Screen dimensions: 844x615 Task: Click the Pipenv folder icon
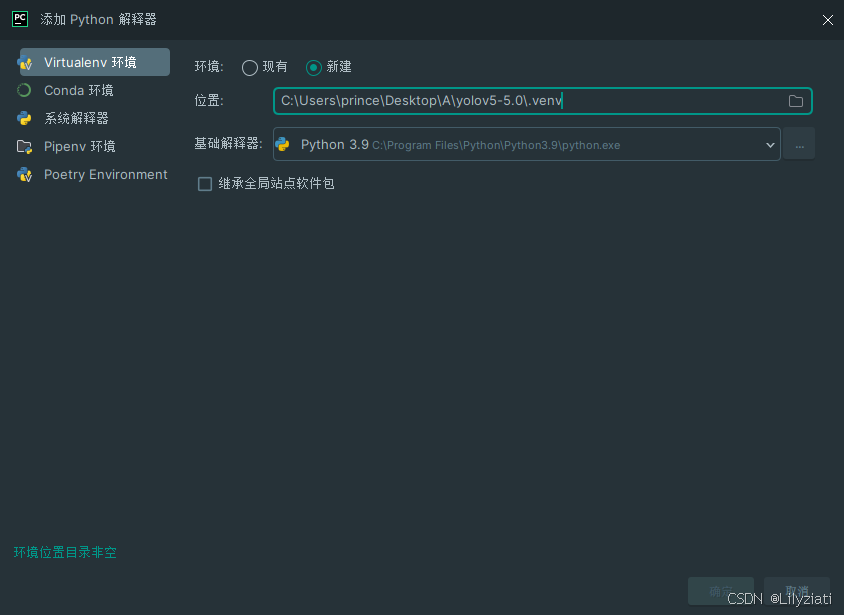click(x=24, y=146)
